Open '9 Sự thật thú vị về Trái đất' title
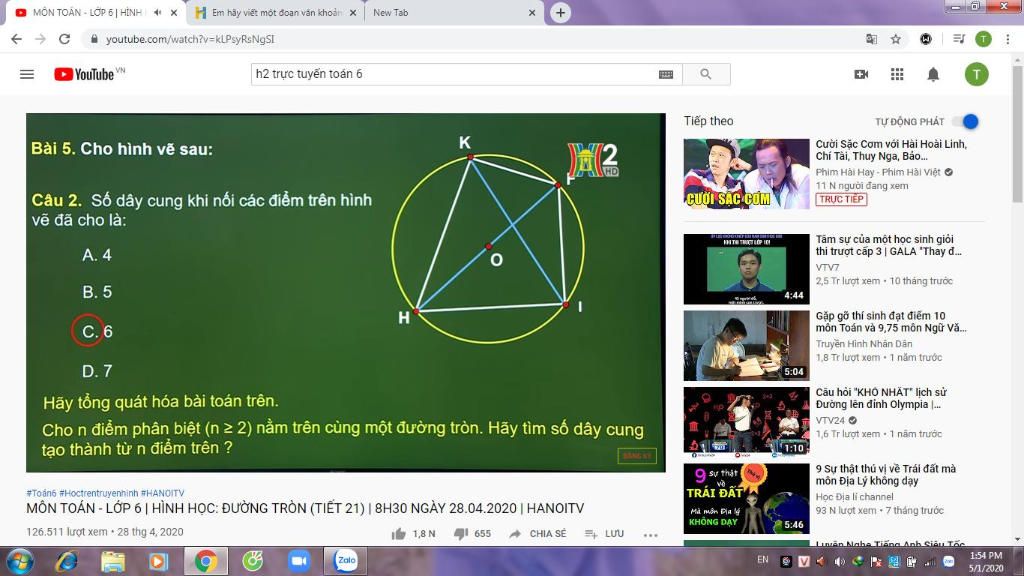 [886, 474]
